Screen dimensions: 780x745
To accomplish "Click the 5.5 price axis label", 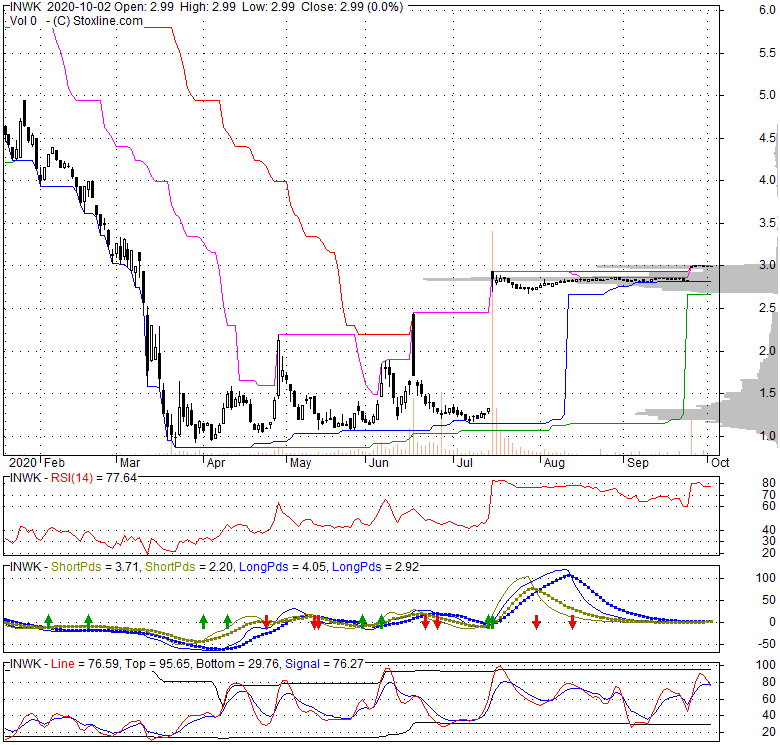I will (768, 53).
